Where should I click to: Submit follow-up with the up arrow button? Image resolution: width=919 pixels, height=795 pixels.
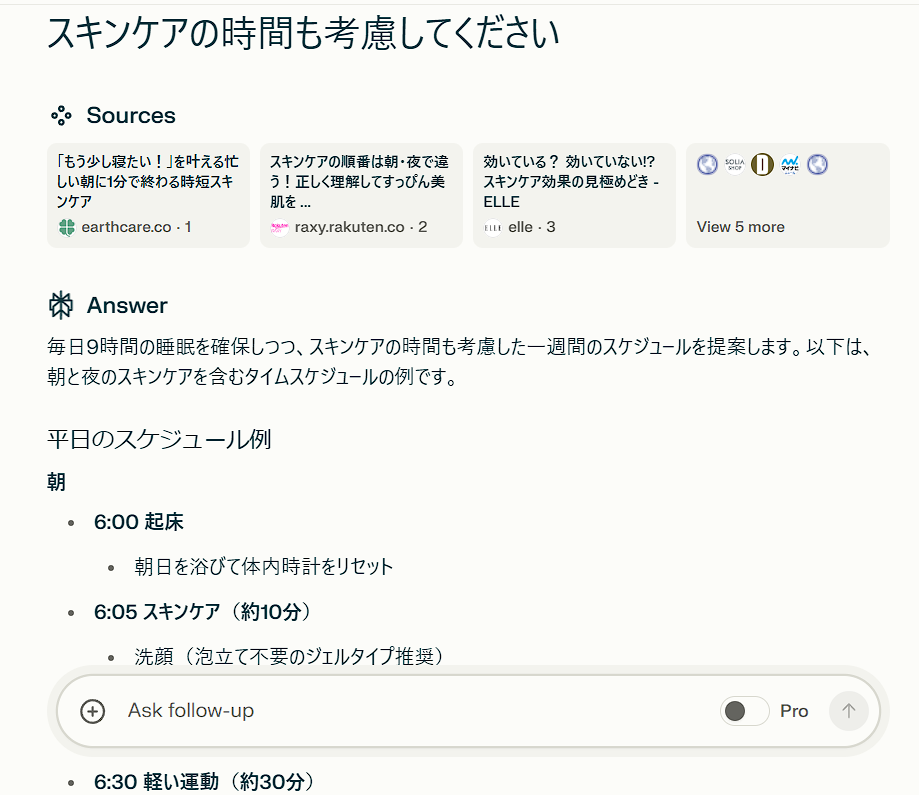point(849,711)
